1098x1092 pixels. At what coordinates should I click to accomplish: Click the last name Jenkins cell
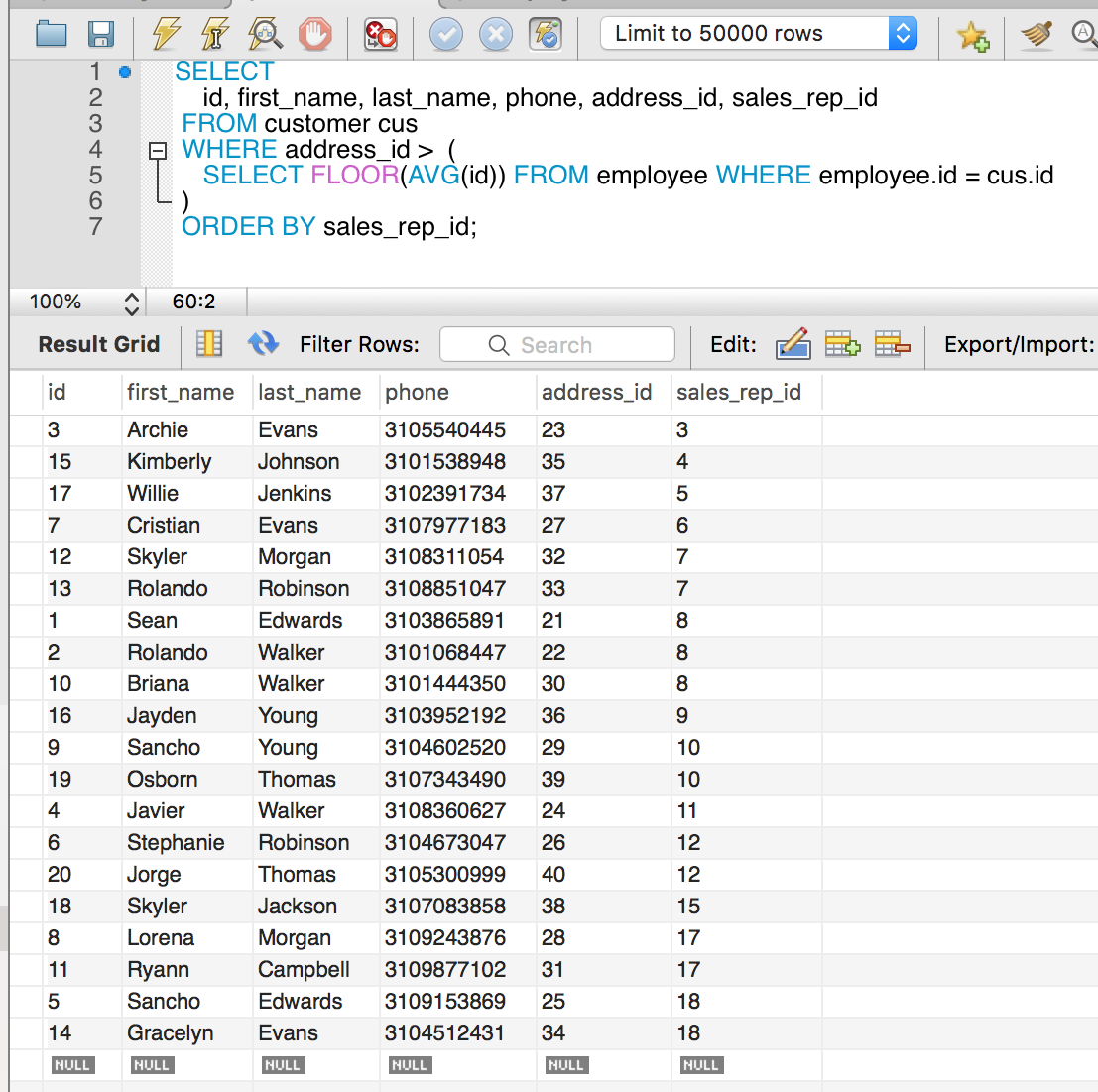coord(315,494)
